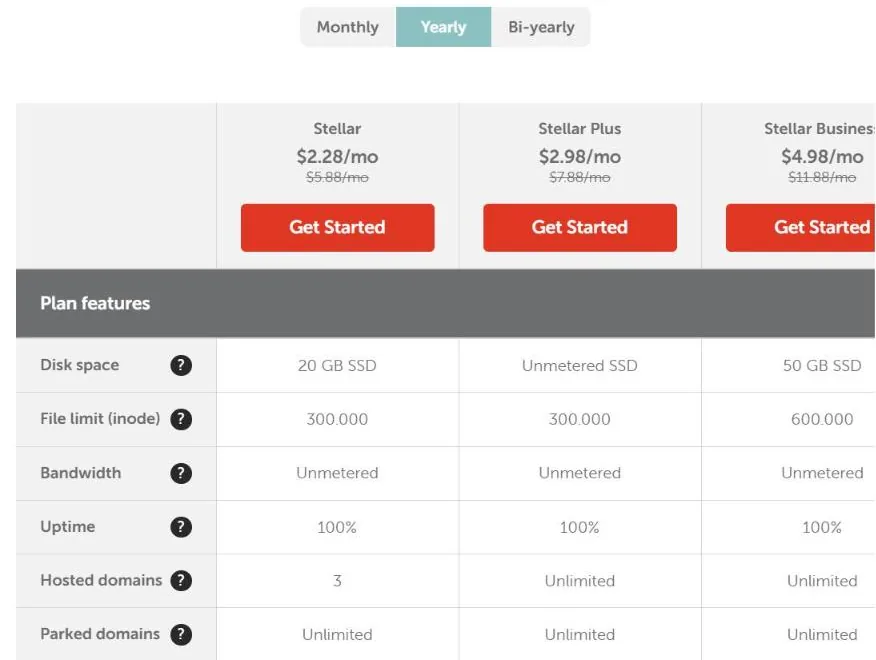
Task: Select the Uptime row label
Action: click(x=68, y=526)
